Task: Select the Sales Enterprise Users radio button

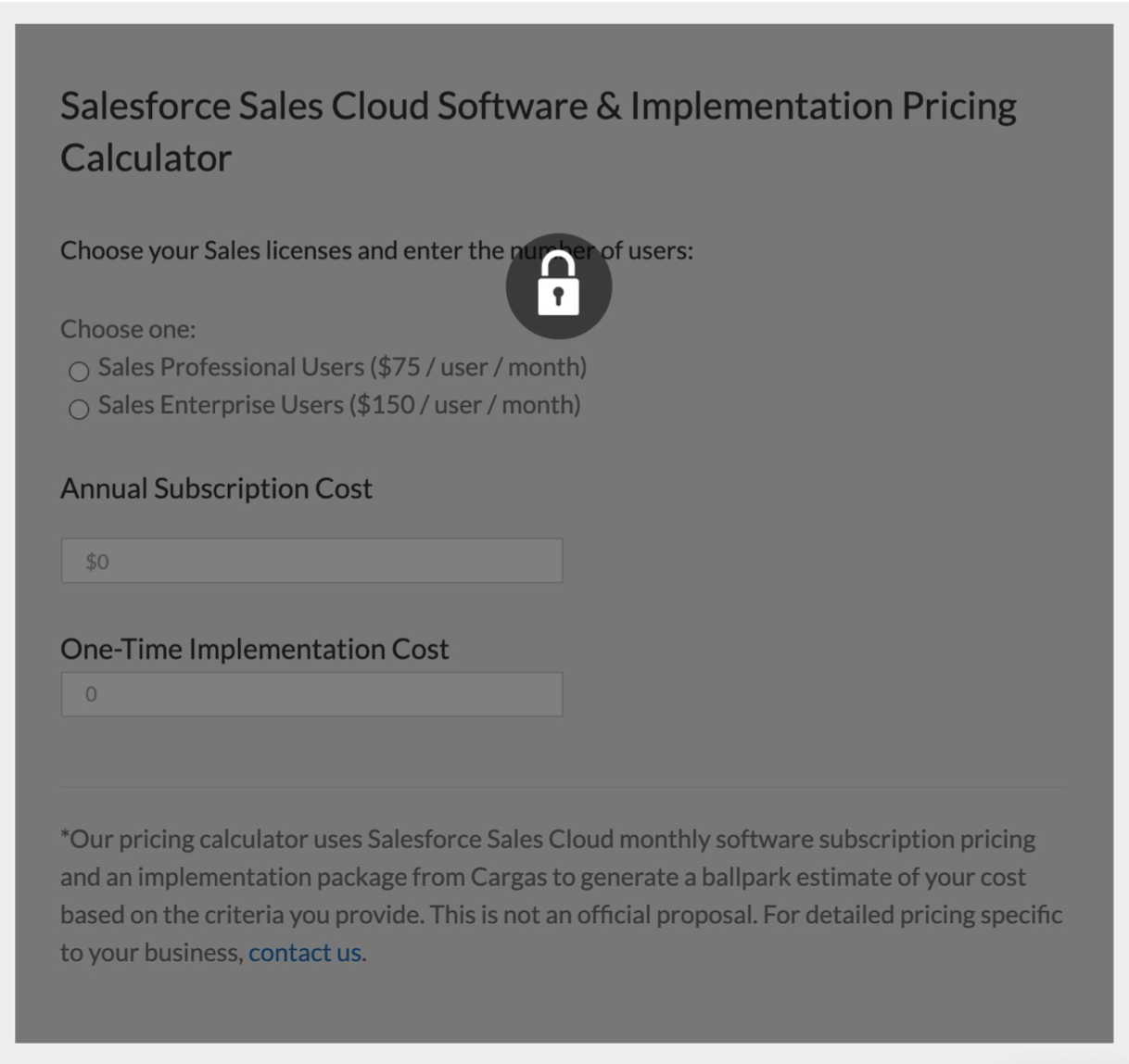Action: 79,409
